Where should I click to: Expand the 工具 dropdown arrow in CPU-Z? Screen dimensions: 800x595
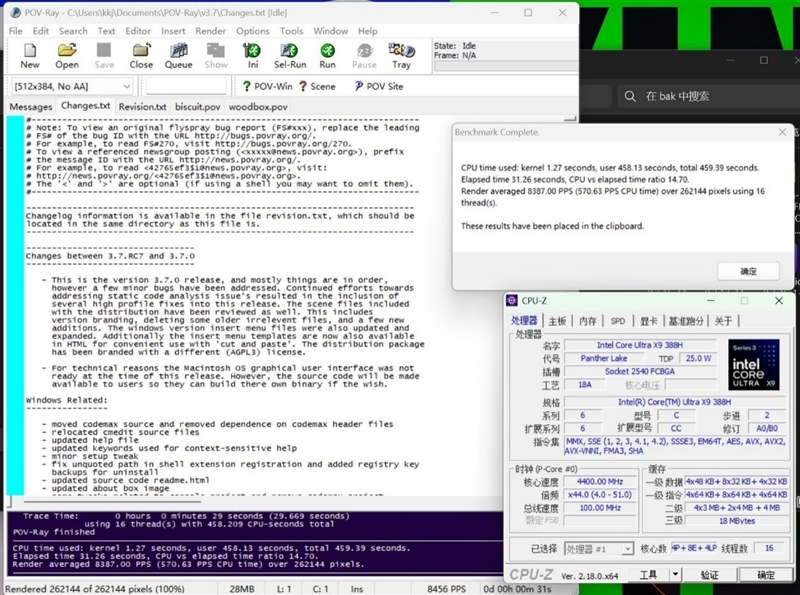tap(674, 575)
